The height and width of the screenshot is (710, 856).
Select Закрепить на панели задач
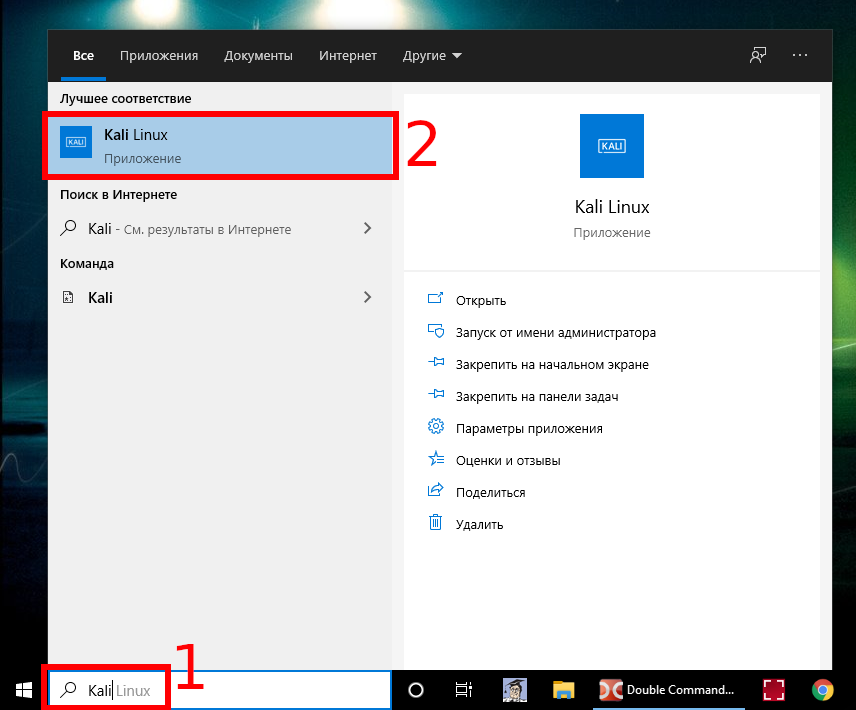click(536, 396)
